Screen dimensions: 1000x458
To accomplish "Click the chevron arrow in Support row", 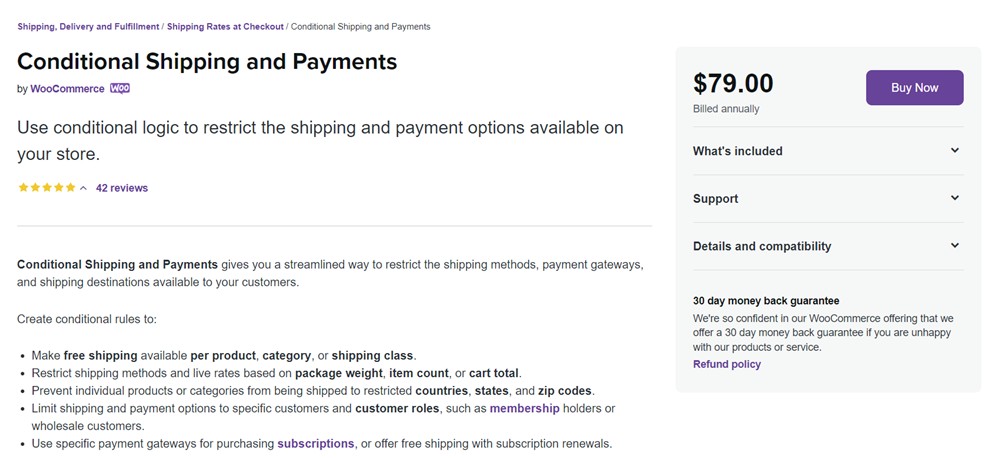I will (954, 198).
